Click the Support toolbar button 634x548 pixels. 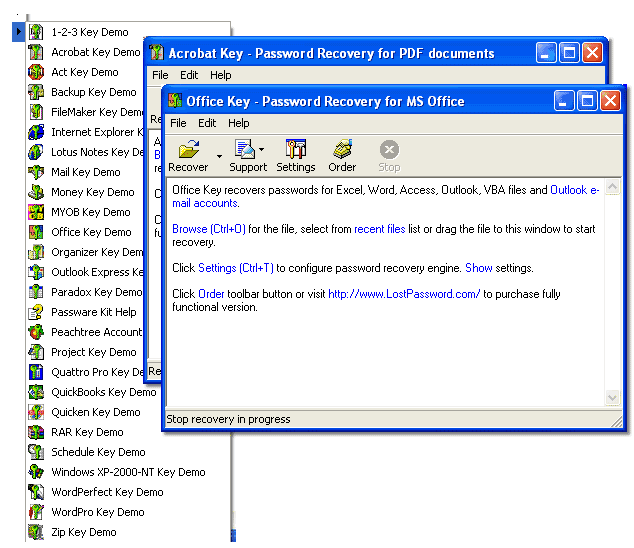[x=248, y=156]
